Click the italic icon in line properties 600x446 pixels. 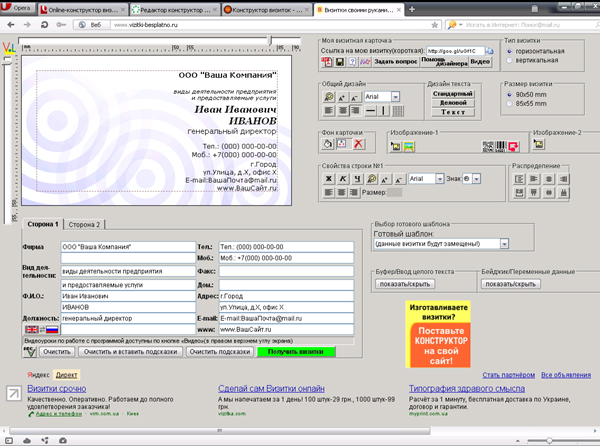coord(341,178)
